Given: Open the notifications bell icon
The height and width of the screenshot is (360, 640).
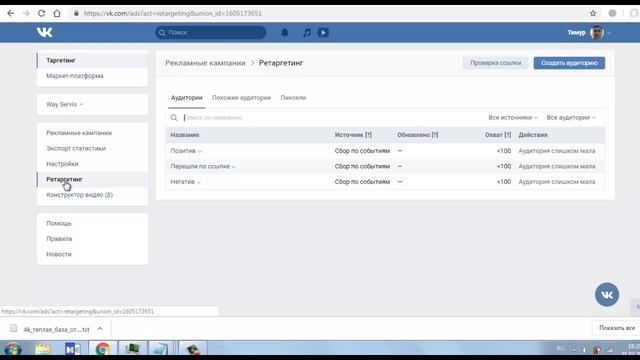Looking at the screenshot, I should pyautogui.click(x=284, y=33).
